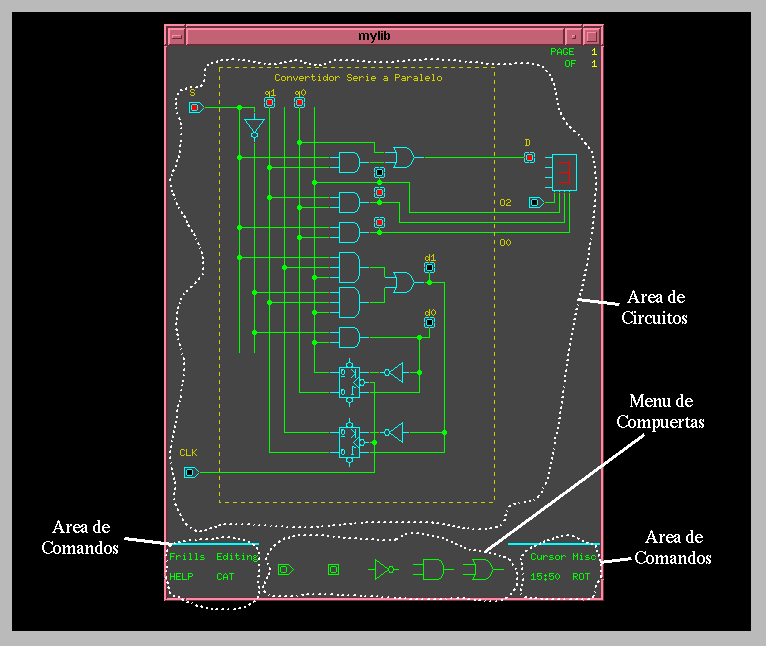This screenshot has height=646, width=766.
Task: Choose the AND gate from gate menu
Action: tap(431, 570)
